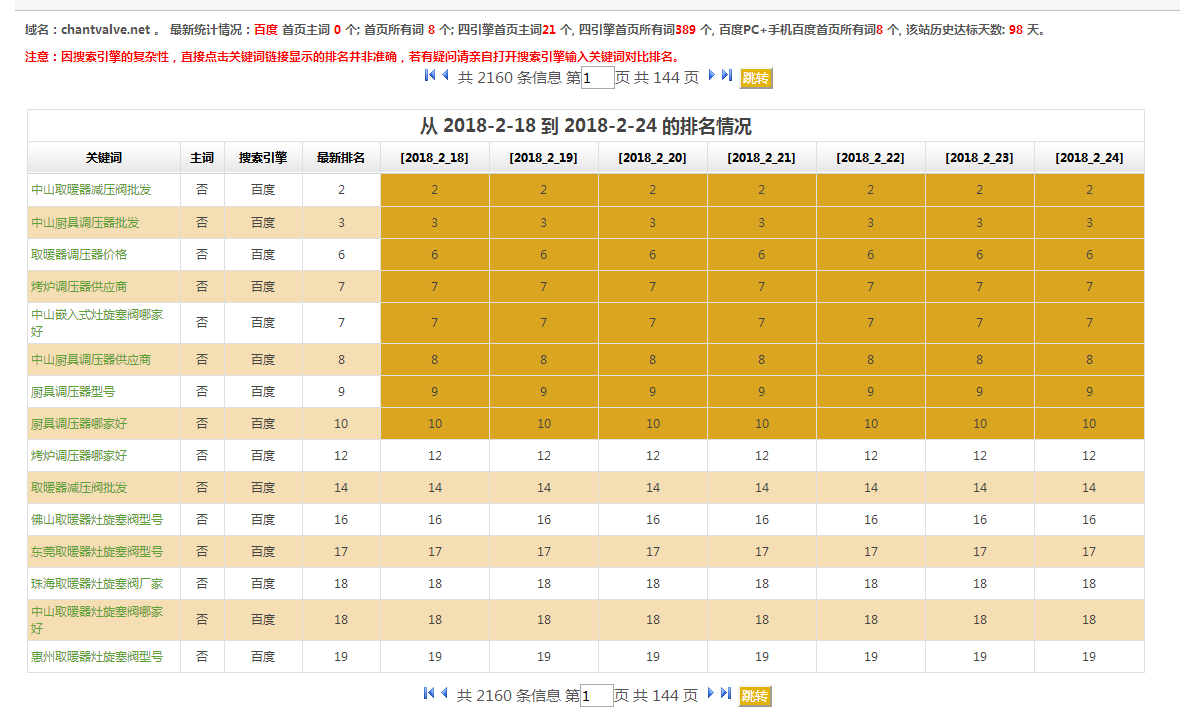Jump to last page using bottom pagination icon

point(726,694)
